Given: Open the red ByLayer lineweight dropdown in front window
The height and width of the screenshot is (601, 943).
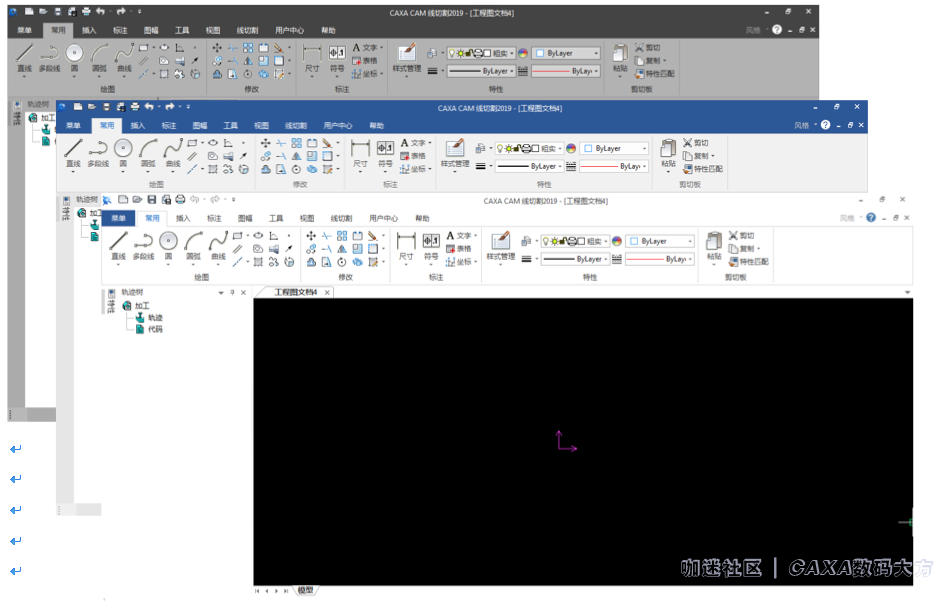Looking at the screenshot, I should (660, 259).
